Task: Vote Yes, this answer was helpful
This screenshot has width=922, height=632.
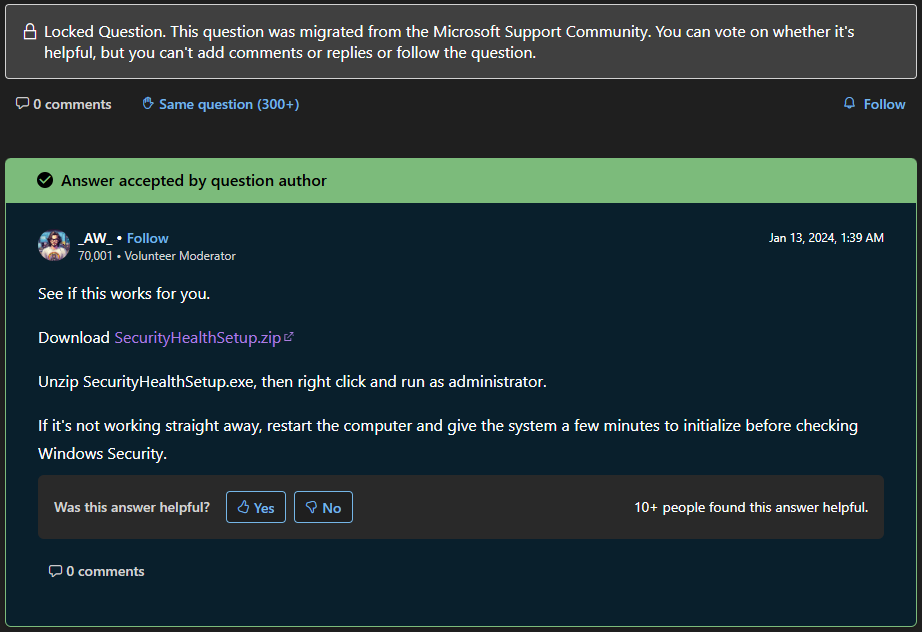Action: (256, 507)
